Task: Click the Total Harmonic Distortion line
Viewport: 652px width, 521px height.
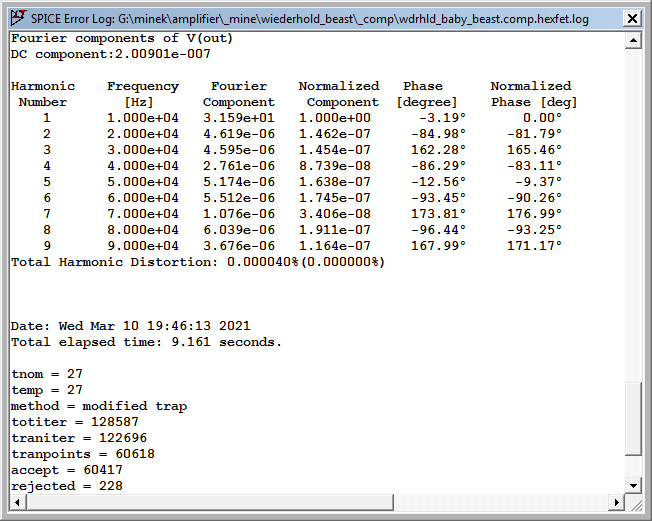Action: [x=198, y=262]
